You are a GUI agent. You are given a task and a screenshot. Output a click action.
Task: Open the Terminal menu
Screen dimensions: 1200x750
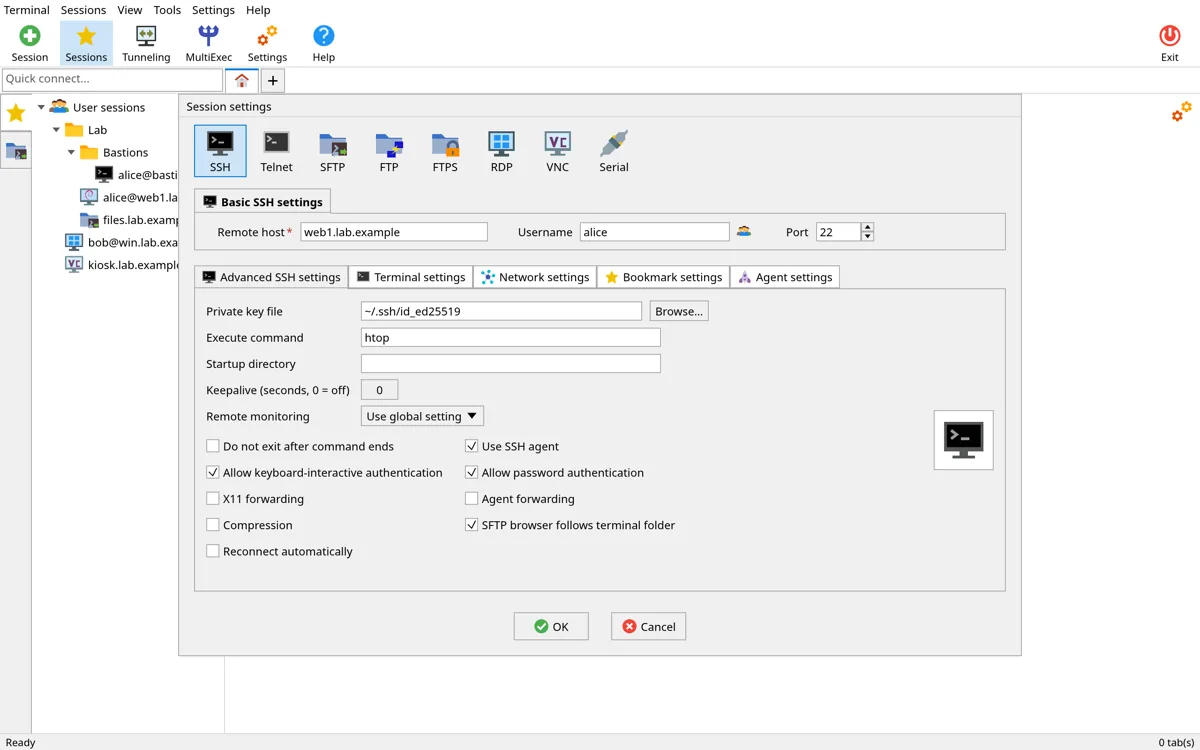[x=27, y=10]
